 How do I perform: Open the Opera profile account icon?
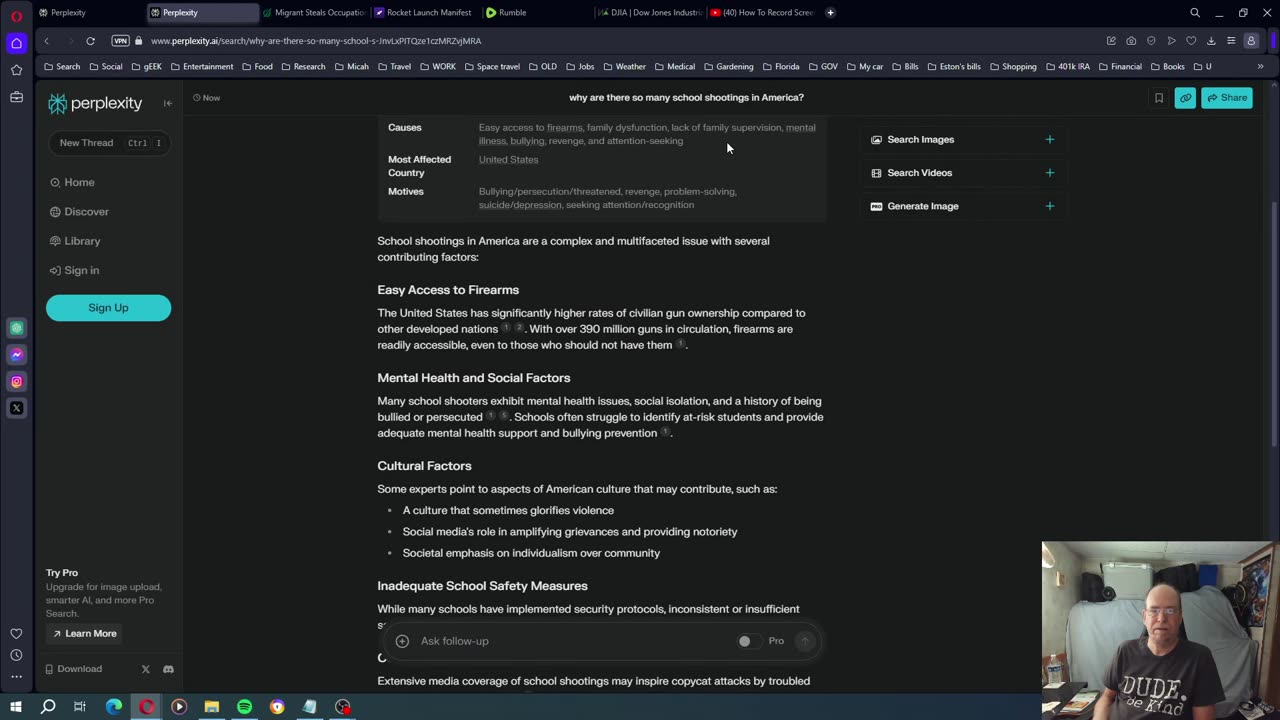[x=1251, y=41]
